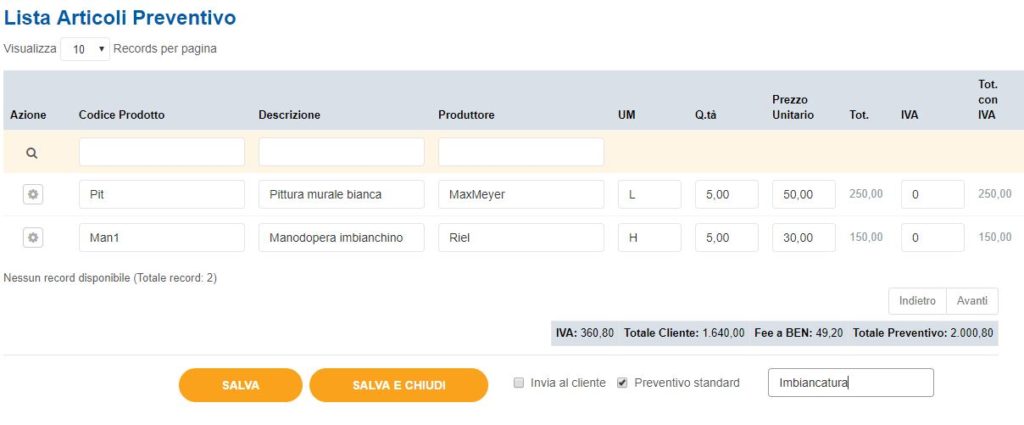This screenshot has width=1024, height=425.
Task: Click the search magnifier icon in filter row
Action: 32,153
